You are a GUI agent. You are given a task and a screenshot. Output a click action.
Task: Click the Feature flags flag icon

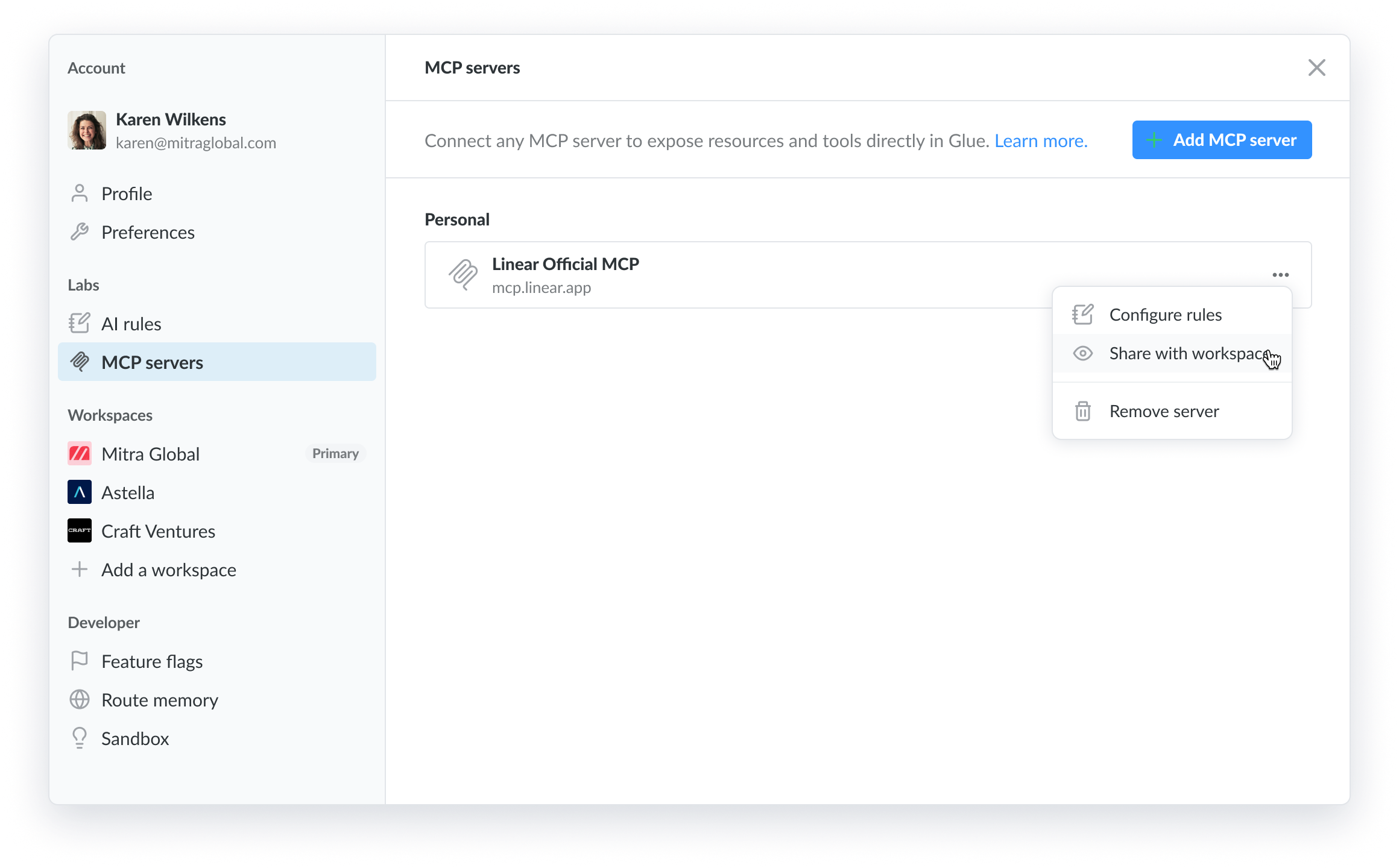tap(80, 661)
